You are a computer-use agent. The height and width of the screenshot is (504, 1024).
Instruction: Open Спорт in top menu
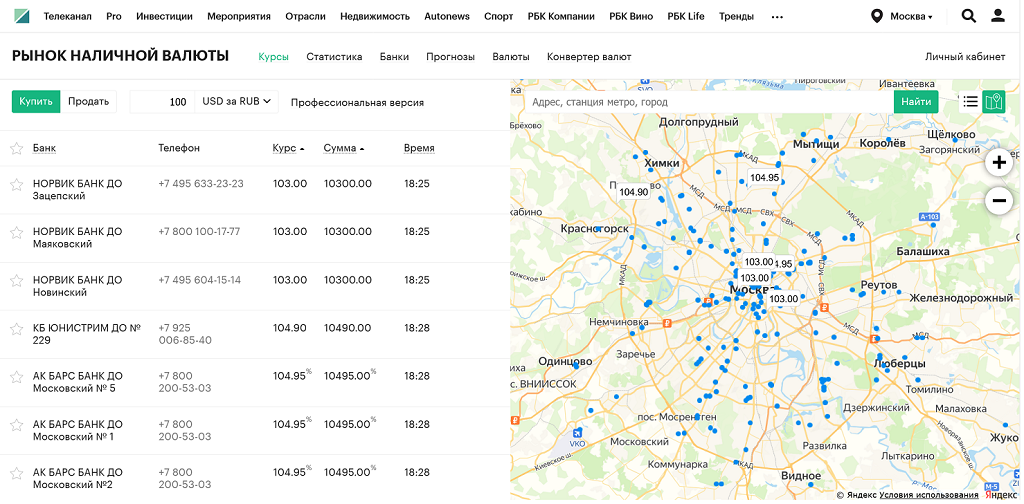click(499, 16)
